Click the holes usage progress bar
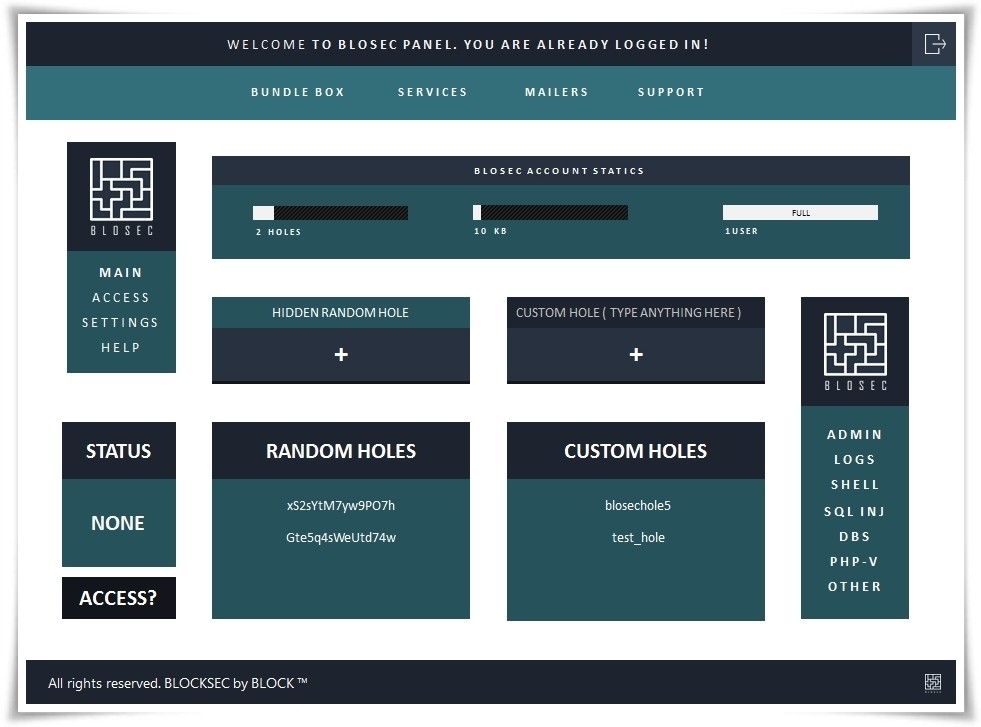The width and height of the screenshot is (981, 727). point(330,213)
